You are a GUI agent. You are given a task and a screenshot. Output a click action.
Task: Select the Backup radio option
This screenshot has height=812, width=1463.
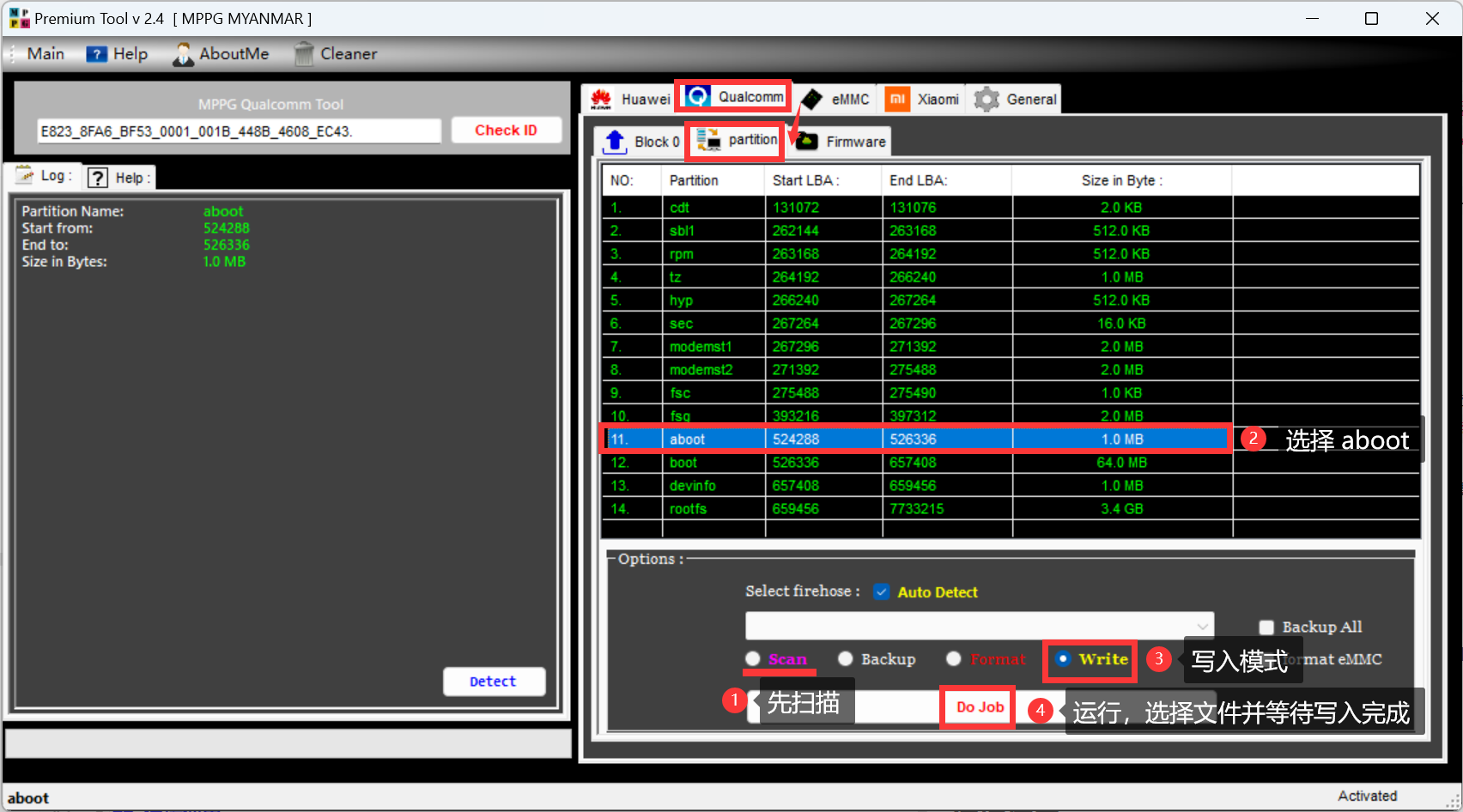[x=846, y=658]
